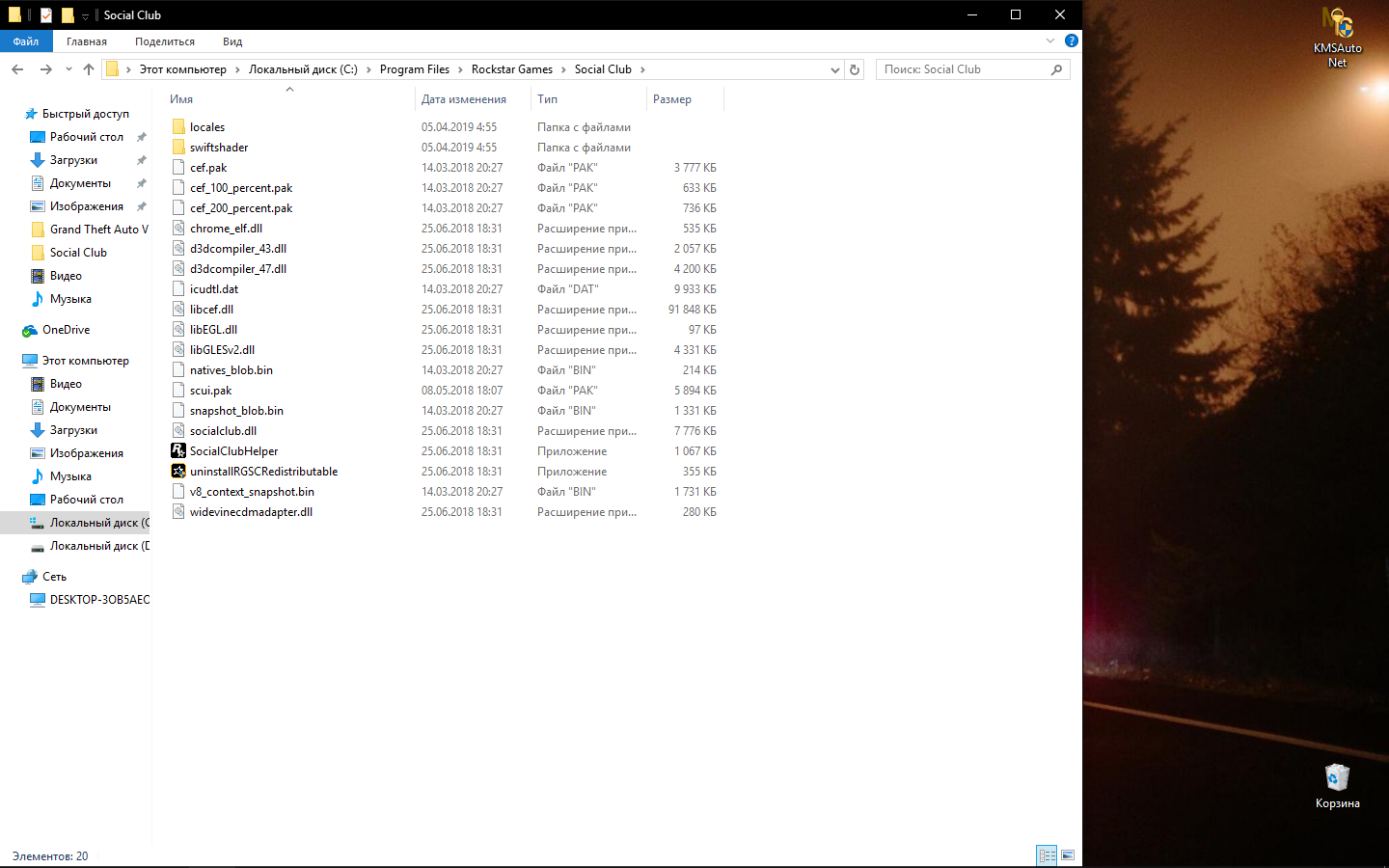
Task: Open the address bar history dropdown
Action: tap(835, 69)
